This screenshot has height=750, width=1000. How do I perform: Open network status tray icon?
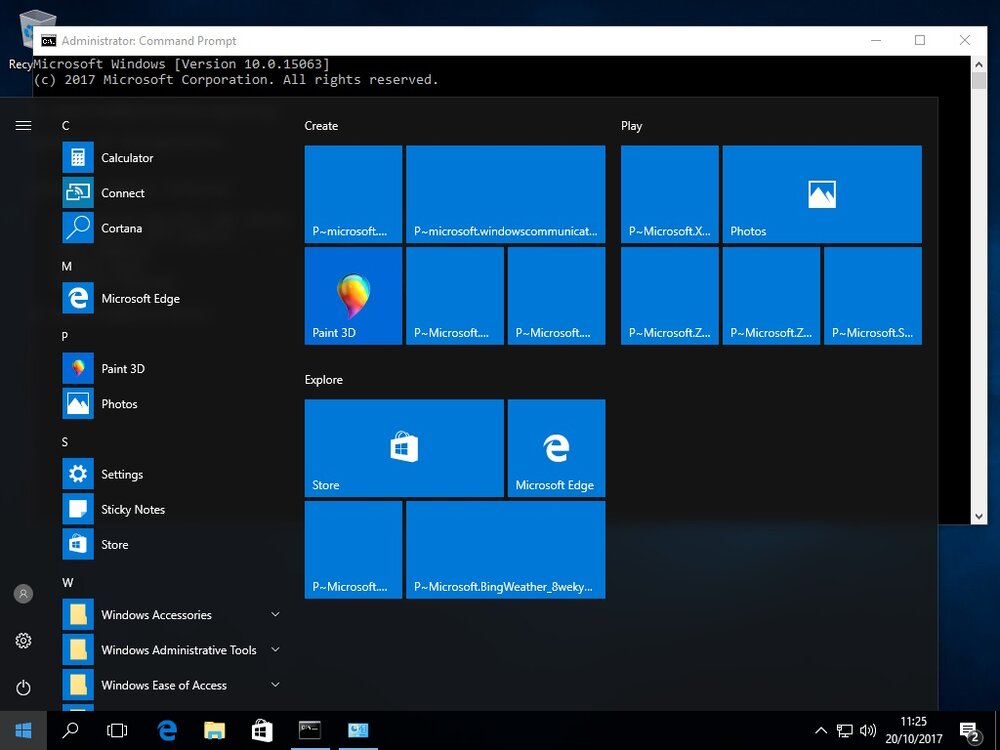pos(844,731)
